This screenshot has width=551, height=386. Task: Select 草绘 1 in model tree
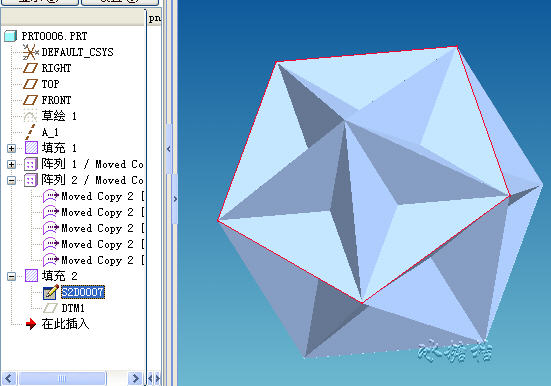click(x=59, y=116)
